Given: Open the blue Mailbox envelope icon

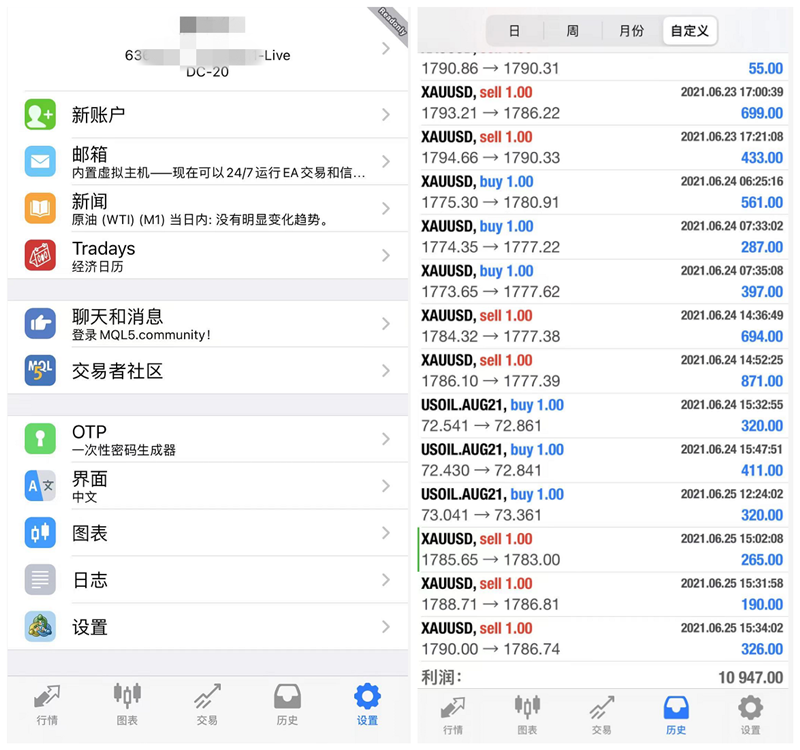Looking at the screenshot, I should click(x=40, y=161).
